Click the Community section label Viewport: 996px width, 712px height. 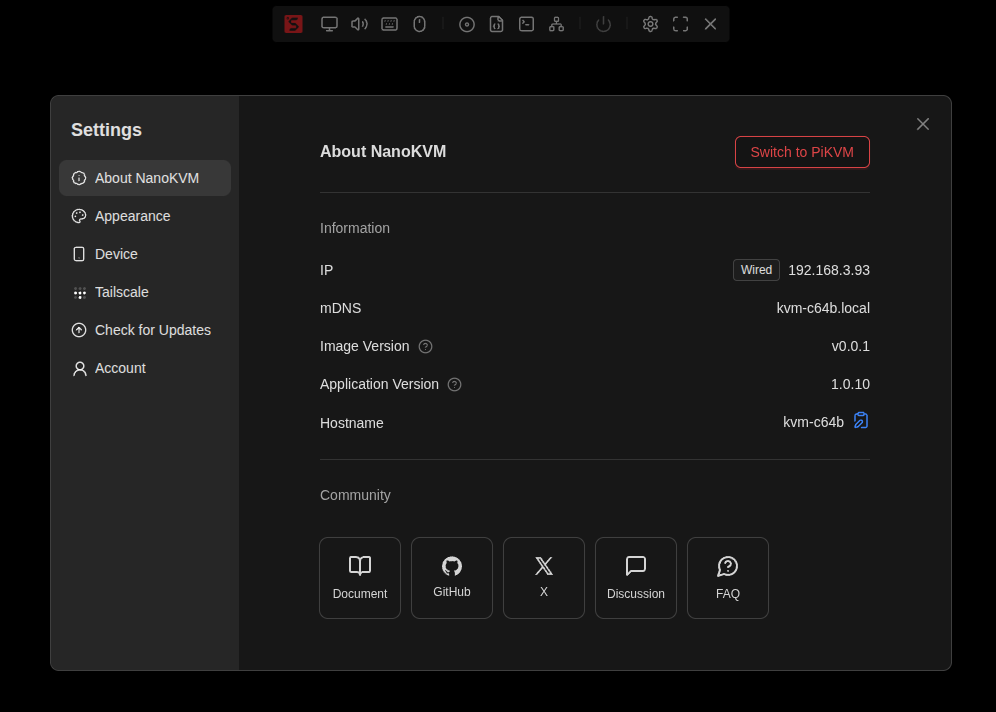click(355, 495)
